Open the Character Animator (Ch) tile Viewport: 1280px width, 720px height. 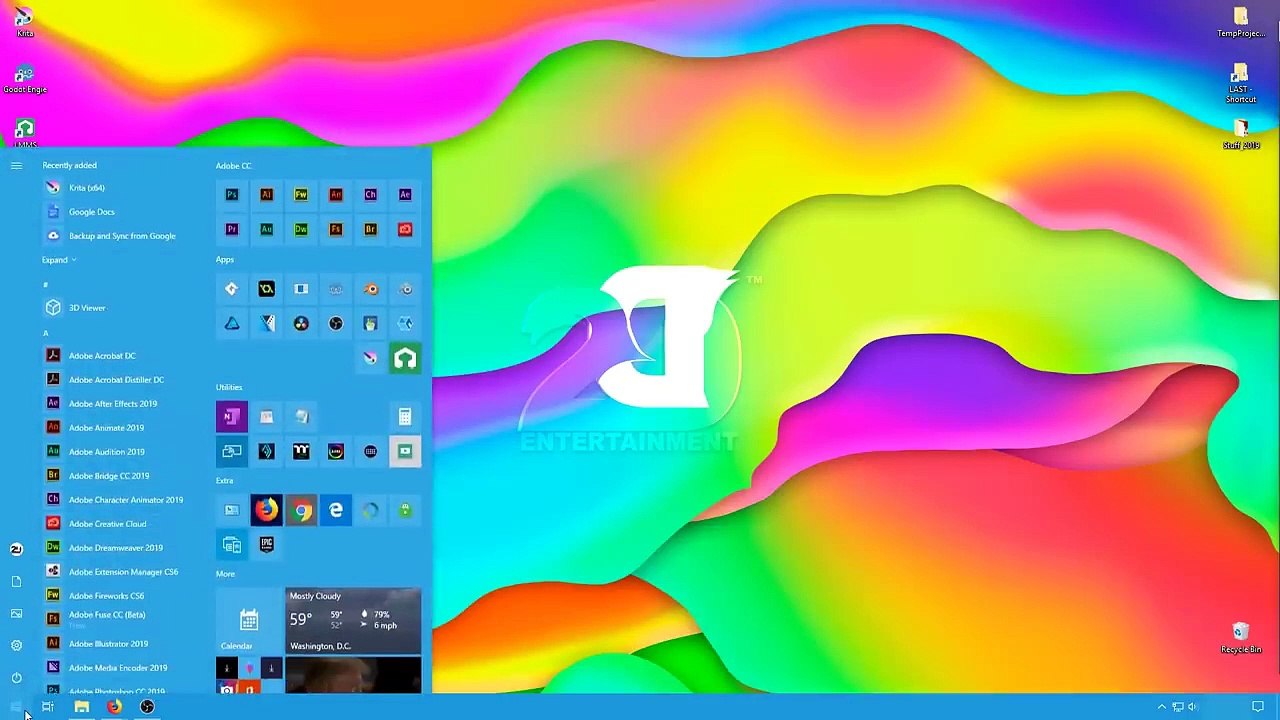370,194
